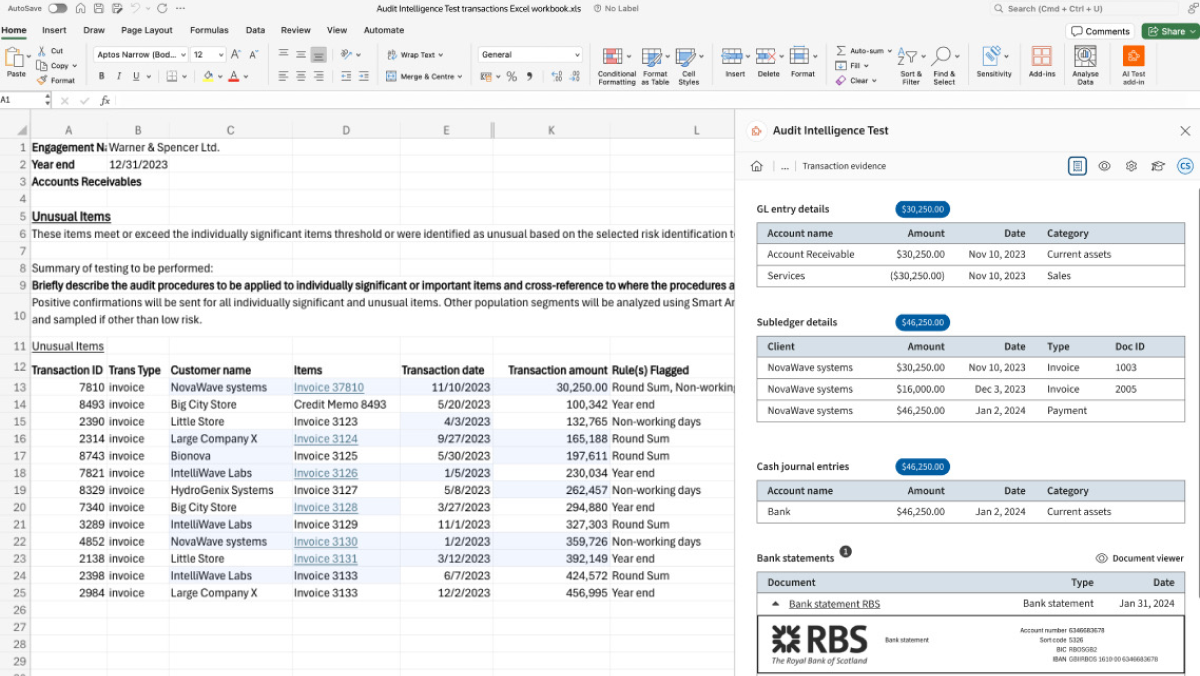Viewport: 1200px width, 676px height.
Task: Open the Invoice 37810 link
Action: 328,388
